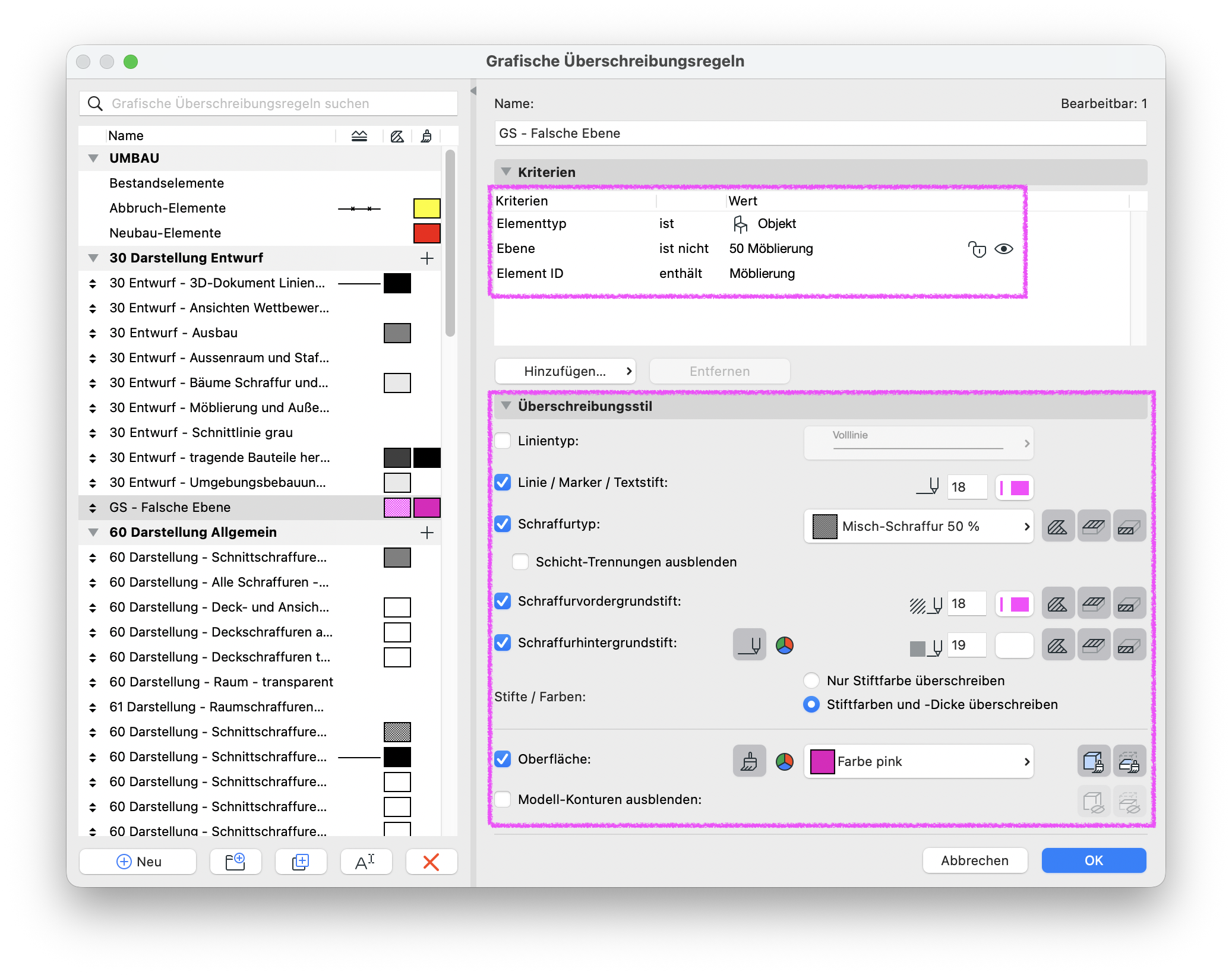
Task: Click the Abbrechen button
Action: (975, 860)
